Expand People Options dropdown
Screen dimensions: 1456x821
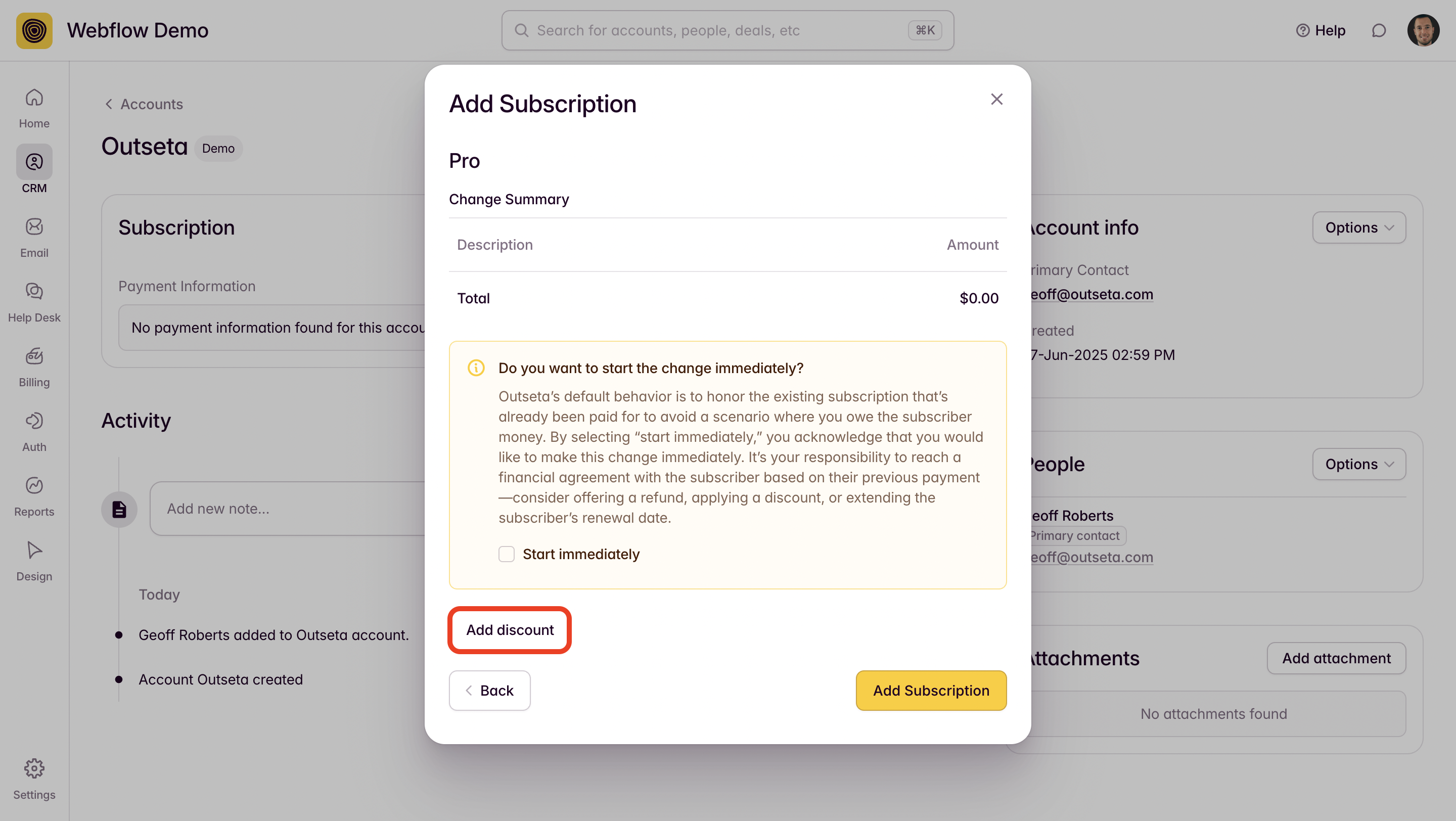tap(1359, 465)
